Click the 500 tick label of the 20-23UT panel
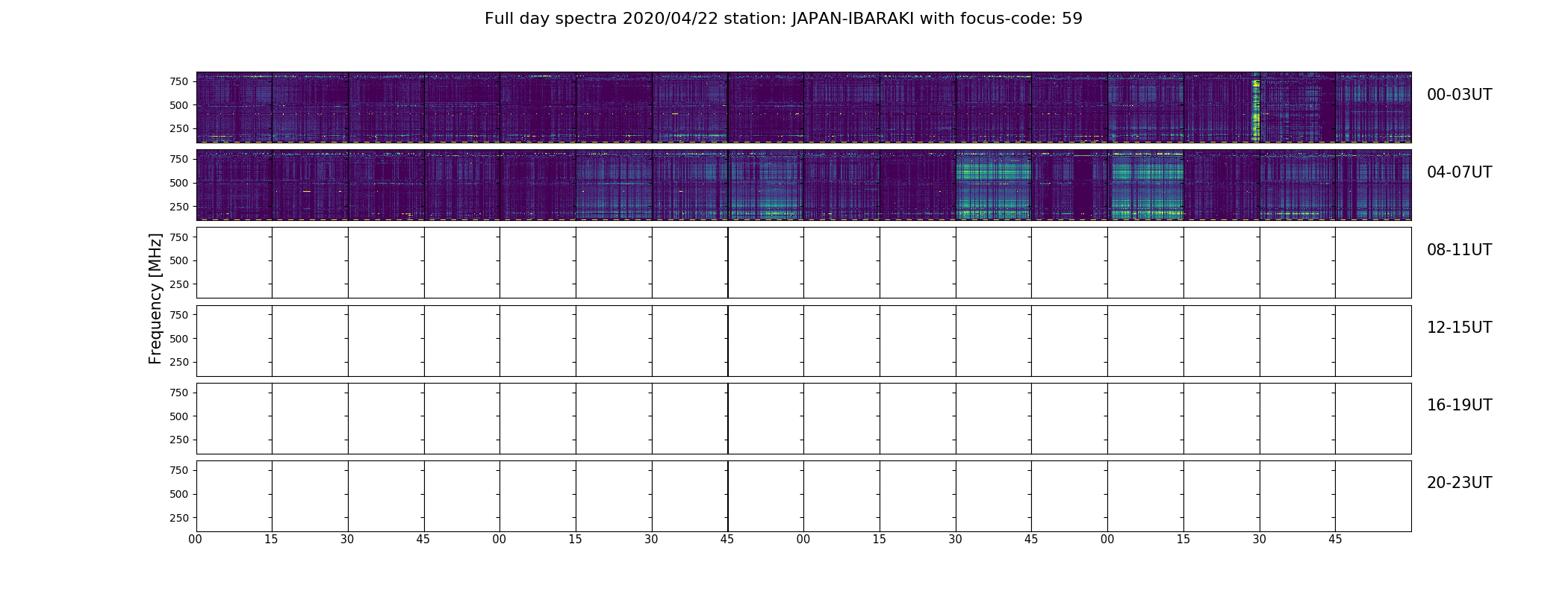Screen dimensions: 1568x597 pyautogui.click(x=179, y=494)
